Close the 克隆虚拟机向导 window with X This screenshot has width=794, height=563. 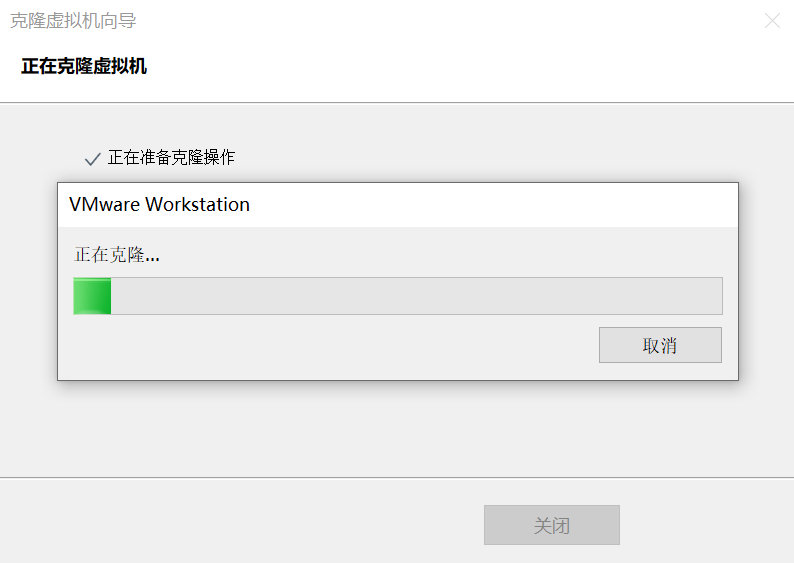point(772,21)
